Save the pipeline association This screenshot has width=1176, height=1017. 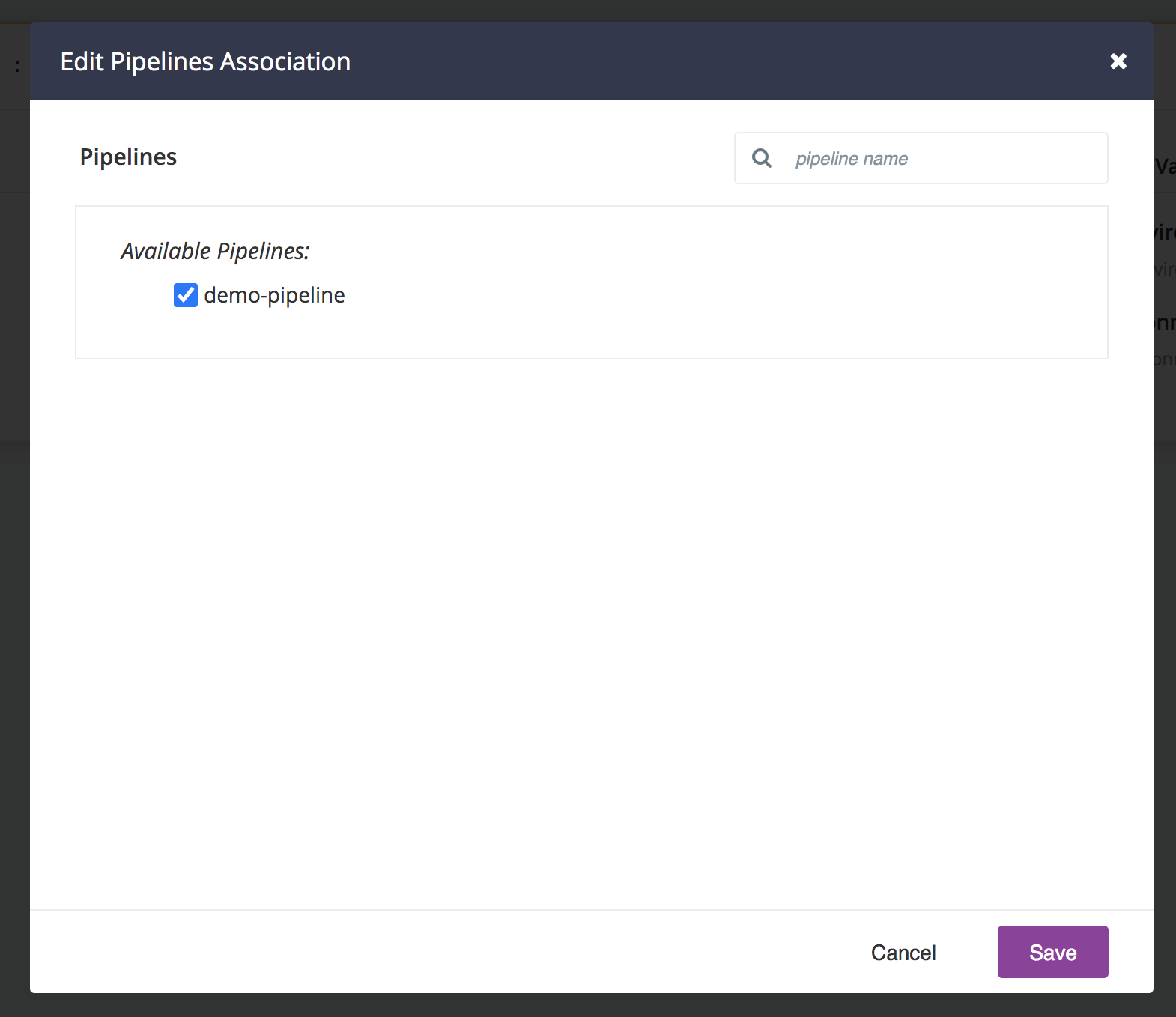tap(1052, 952)
